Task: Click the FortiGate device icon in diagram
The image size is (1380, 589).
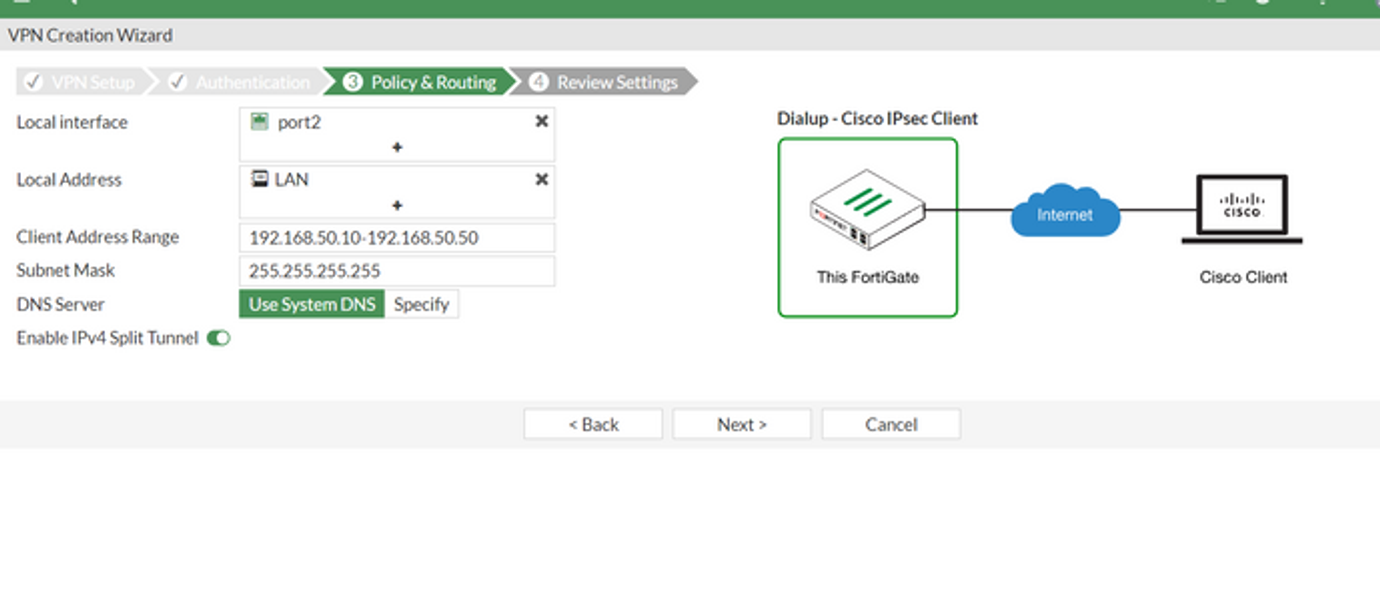Action: pos(866,210)
